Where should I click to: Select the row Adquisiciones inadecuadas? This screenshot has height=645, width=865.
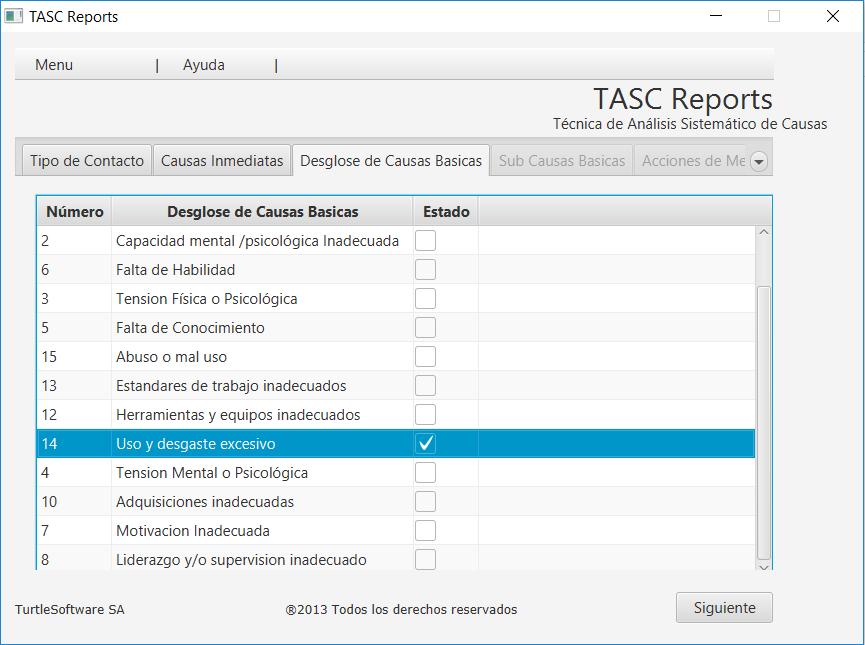point(396,502)
